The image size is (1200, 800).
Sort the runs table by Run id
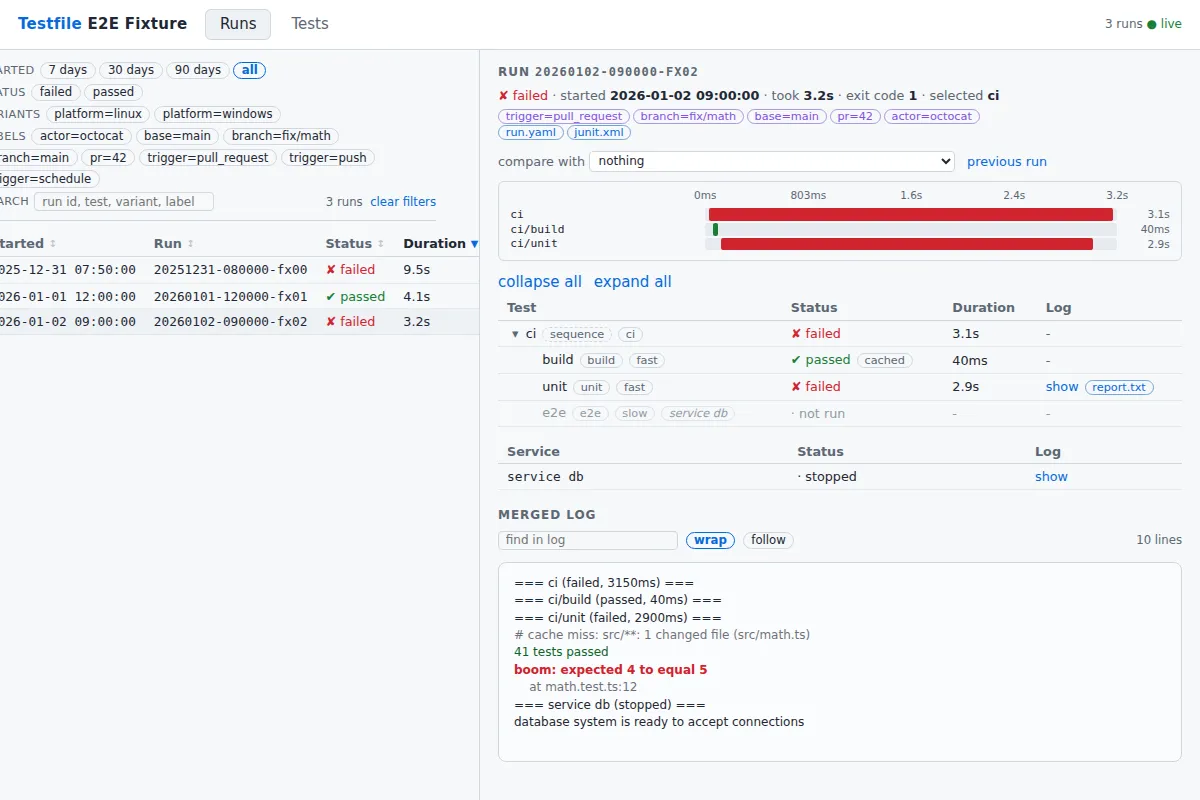(x=174, y=244)
